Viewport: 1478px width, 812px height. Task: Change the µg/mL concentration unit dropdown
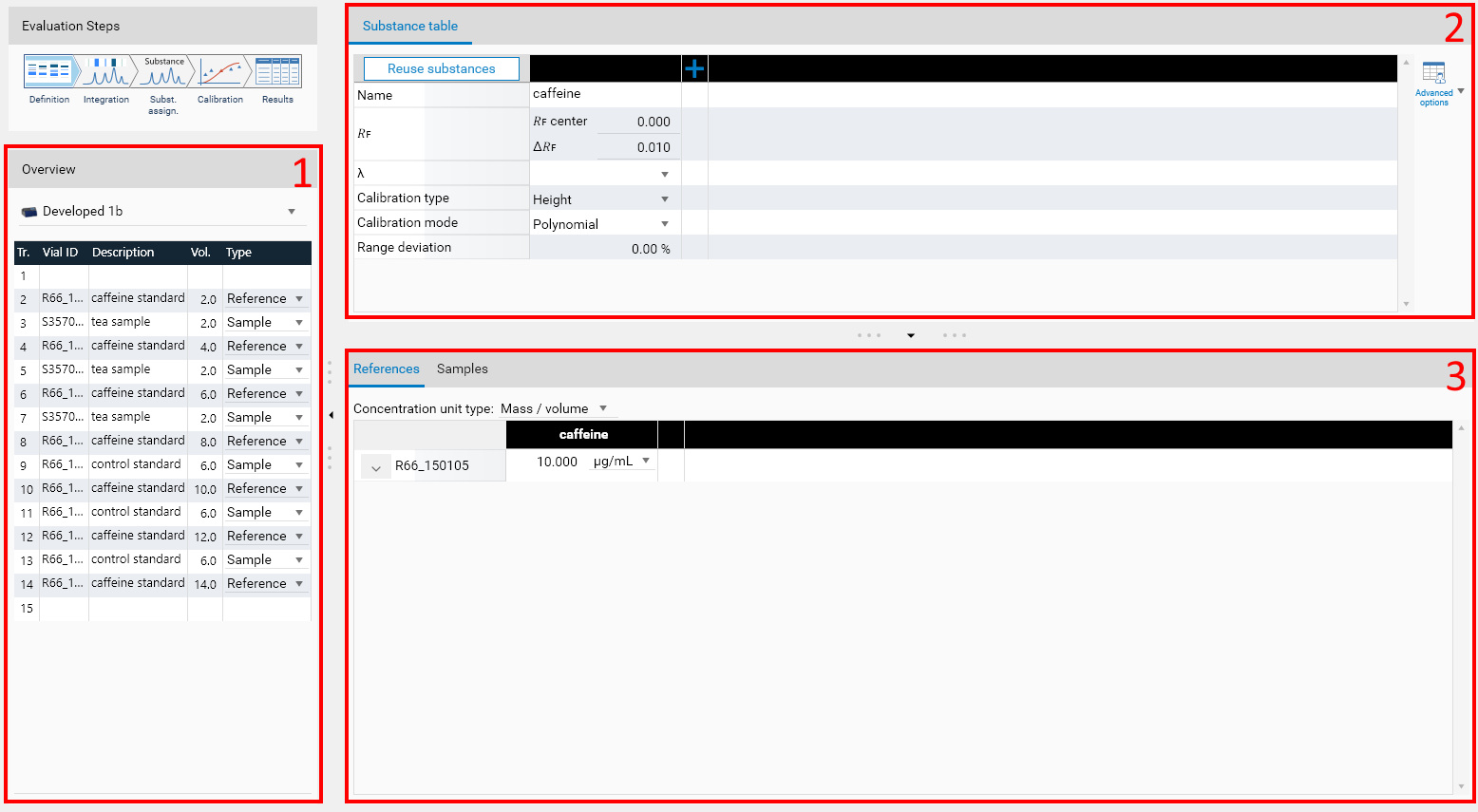646,461
